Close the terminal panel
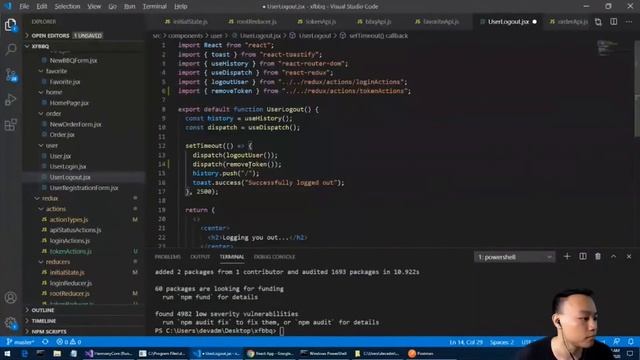This screenshot has height=360, width=640. tap(629, 256)
